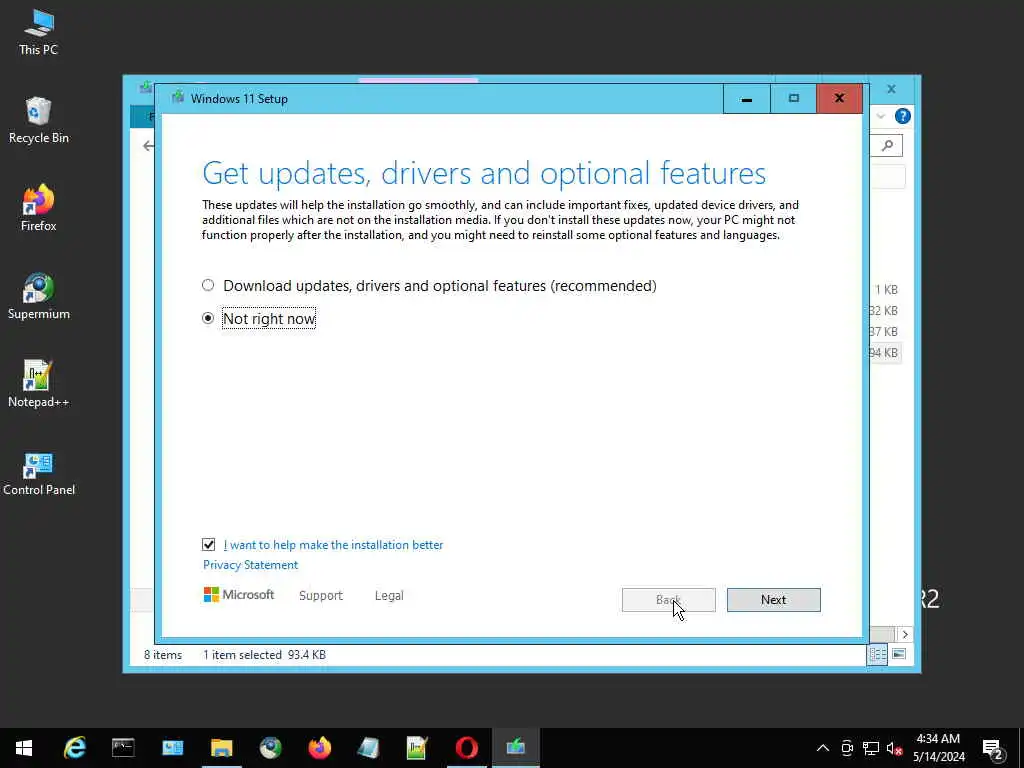
Task: Maximize the Windows 11 Setup window
Action: coord(793,99)
